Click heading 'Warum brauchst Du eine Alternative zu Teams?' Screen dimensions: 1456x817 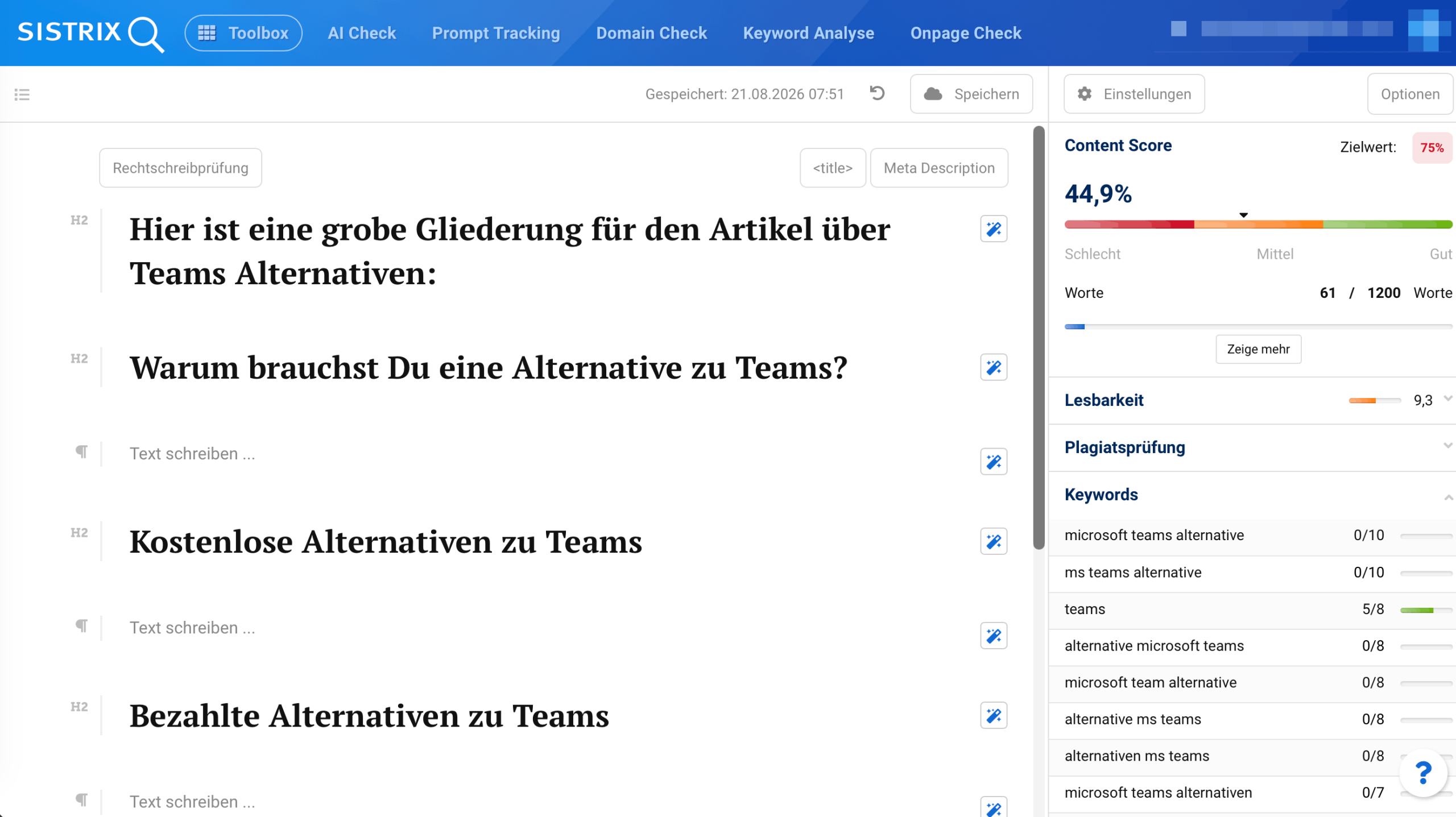point(489,367)
